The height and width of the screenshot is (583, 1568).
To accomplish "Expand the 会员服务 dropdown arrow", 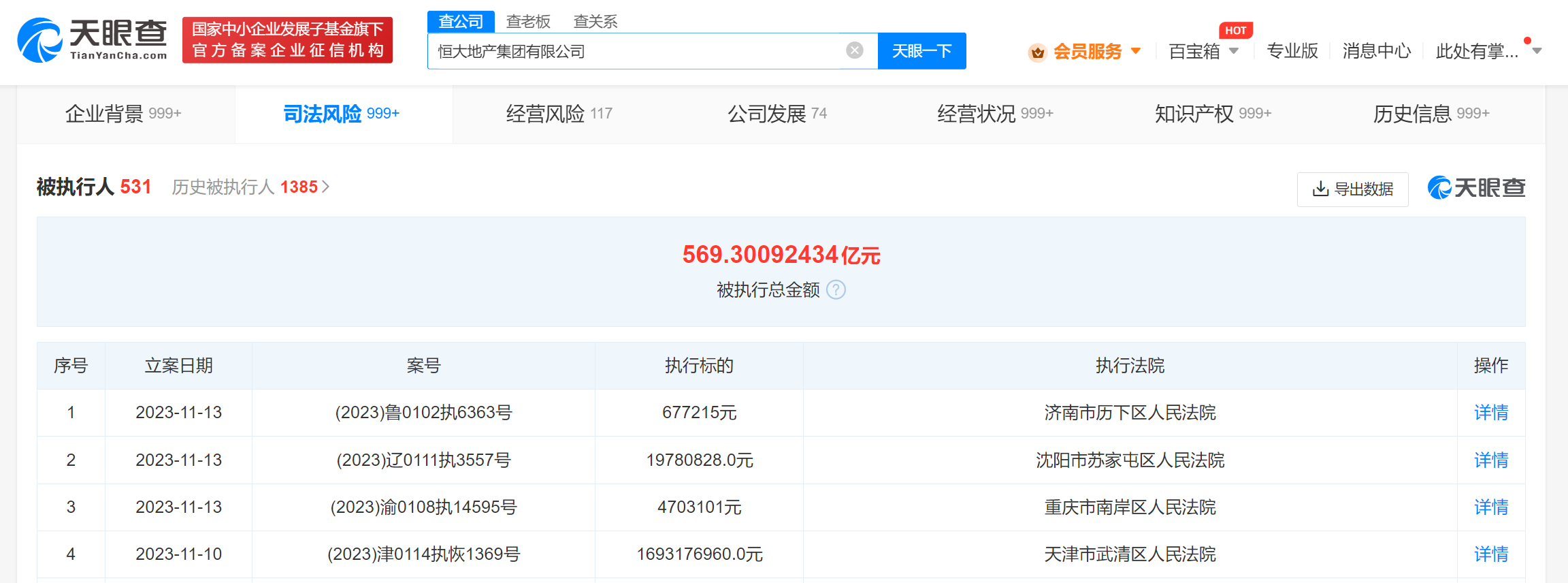I will tap(1135, 51).
